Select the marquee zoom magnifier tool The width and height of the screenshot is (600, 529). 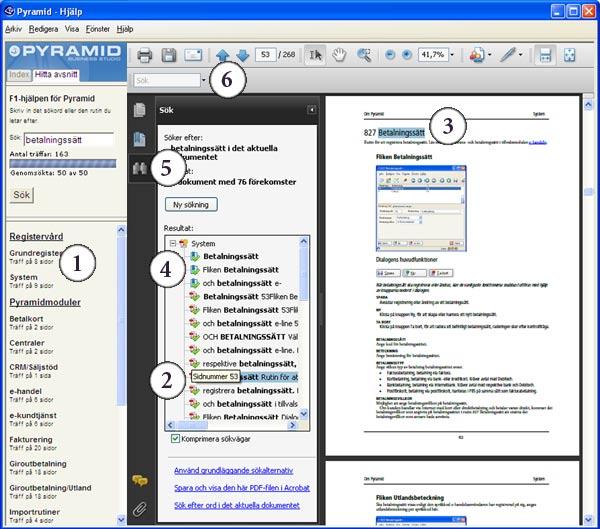(364, 55)
